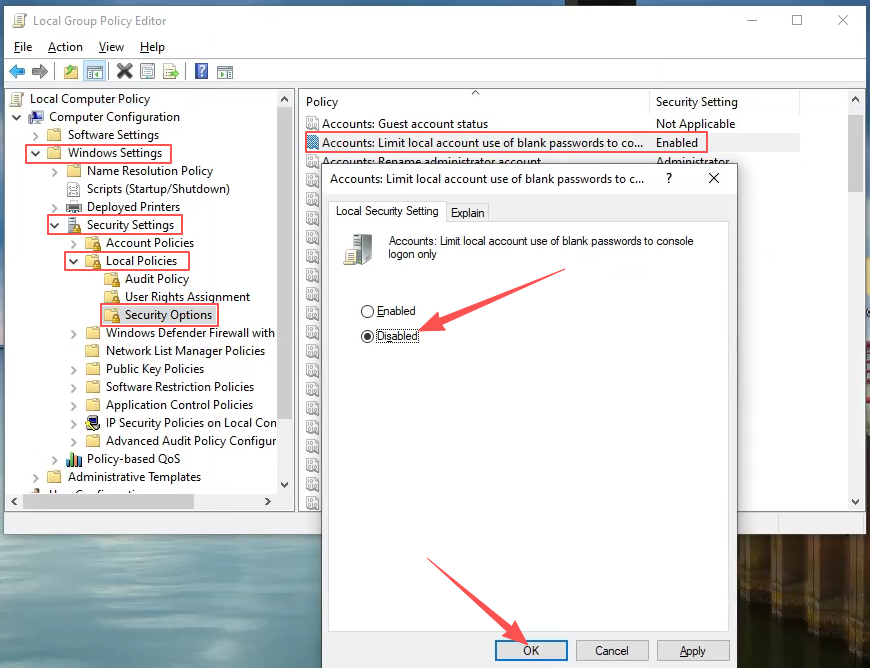The image size is (870, 668).
Task: Click the dialog's question mark help button
Action: pyautogui.click(x=669, y=179)
